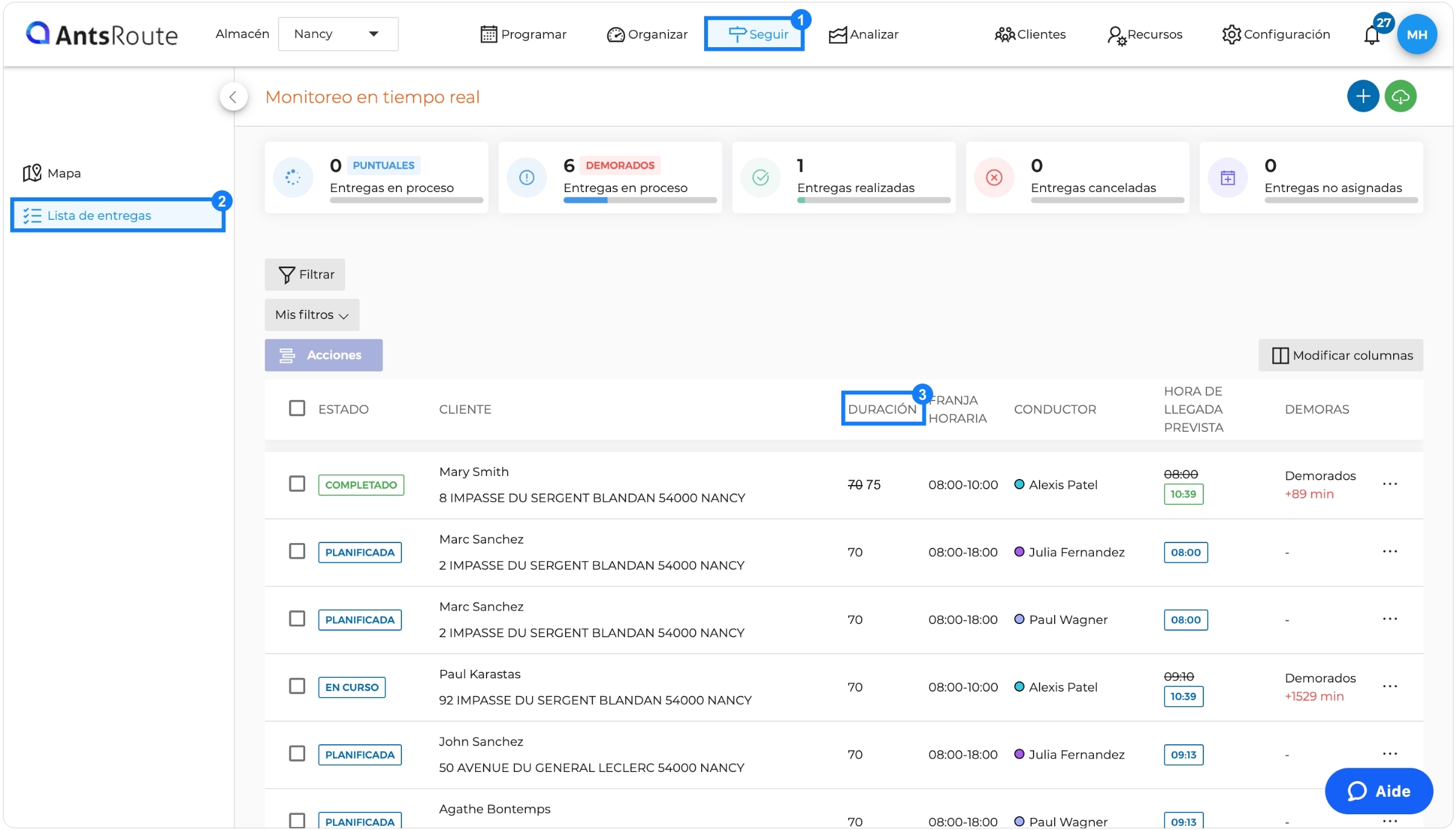
Task: Check the John Sanchez row checkbox
Action: click(x=297, y=754)
